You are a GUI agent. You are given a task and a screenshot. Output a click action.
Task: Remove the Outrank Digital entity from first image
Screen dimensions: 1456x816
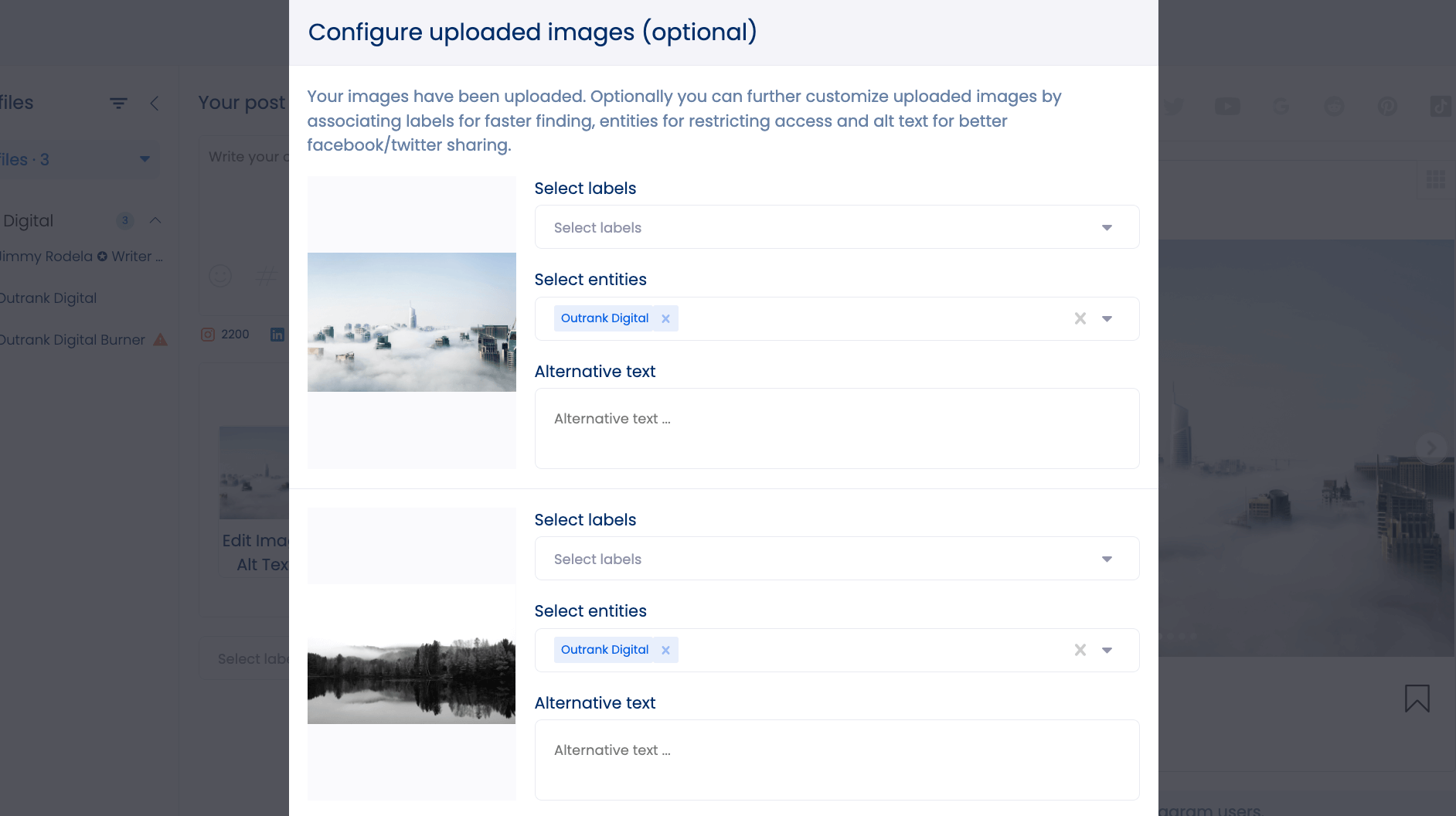pos(665,318)
